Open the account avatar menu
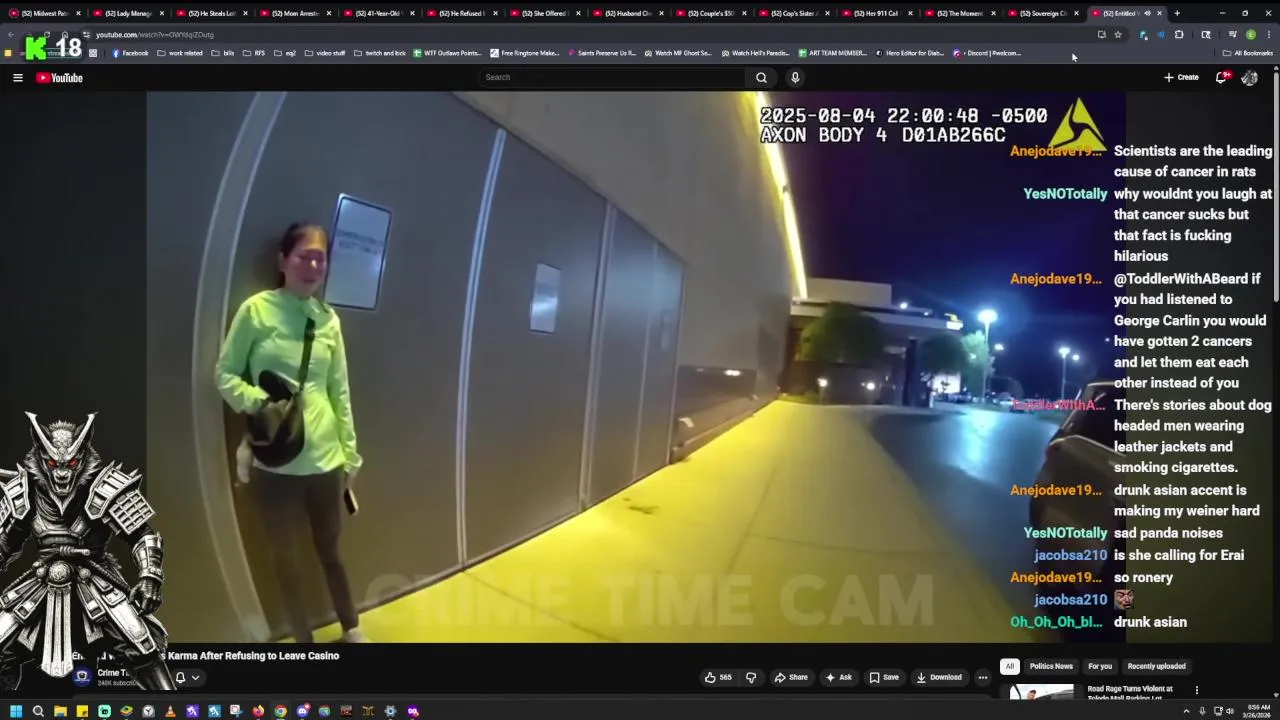 click(1249, 77)
